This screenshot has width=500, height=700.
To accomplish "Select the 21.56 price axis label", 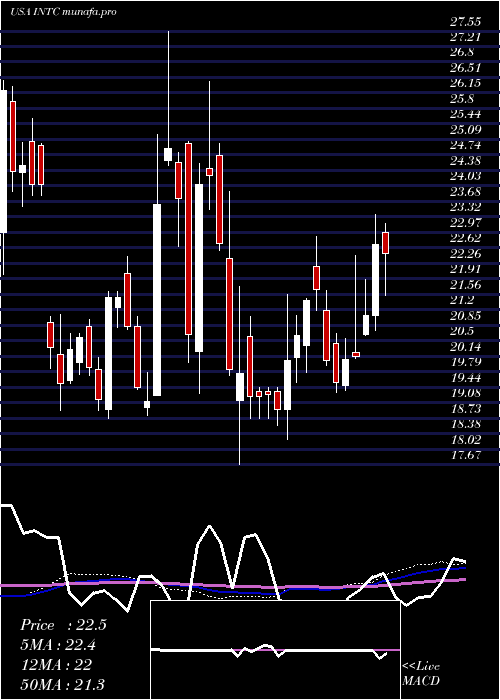I will [x=465, y=285].
